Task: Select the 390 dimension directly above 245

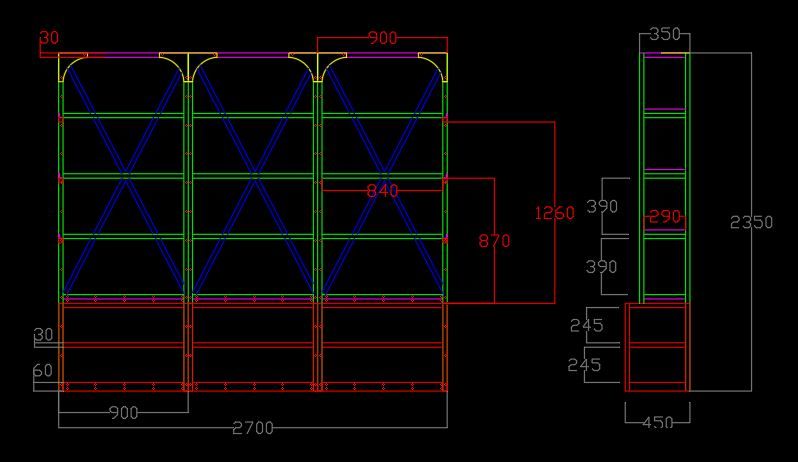Action: point(602,267)
